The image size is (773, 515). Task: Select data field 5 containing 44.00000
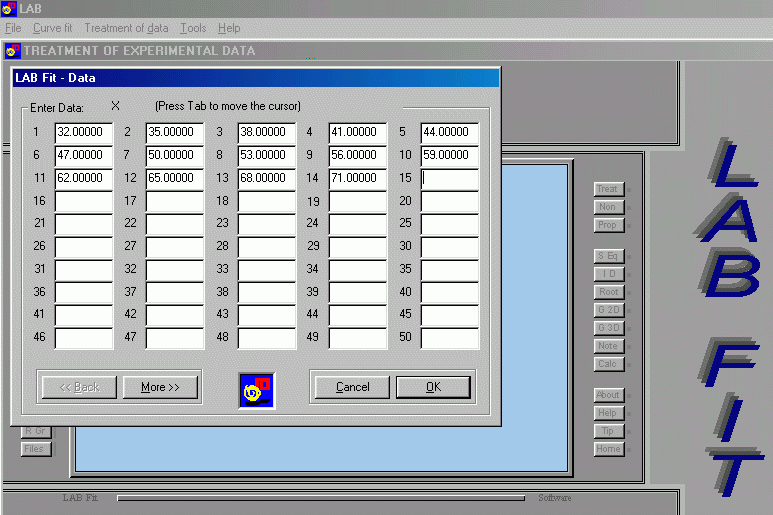click(450, 132)
